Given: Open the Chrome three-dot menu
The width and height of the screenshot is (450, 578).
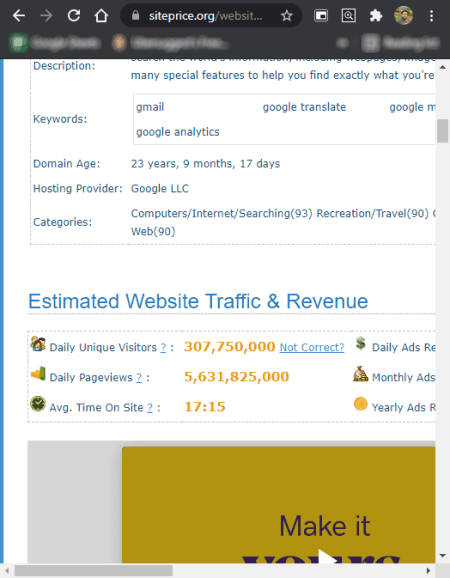Looking at the screenshot, I should pos(431,15).
